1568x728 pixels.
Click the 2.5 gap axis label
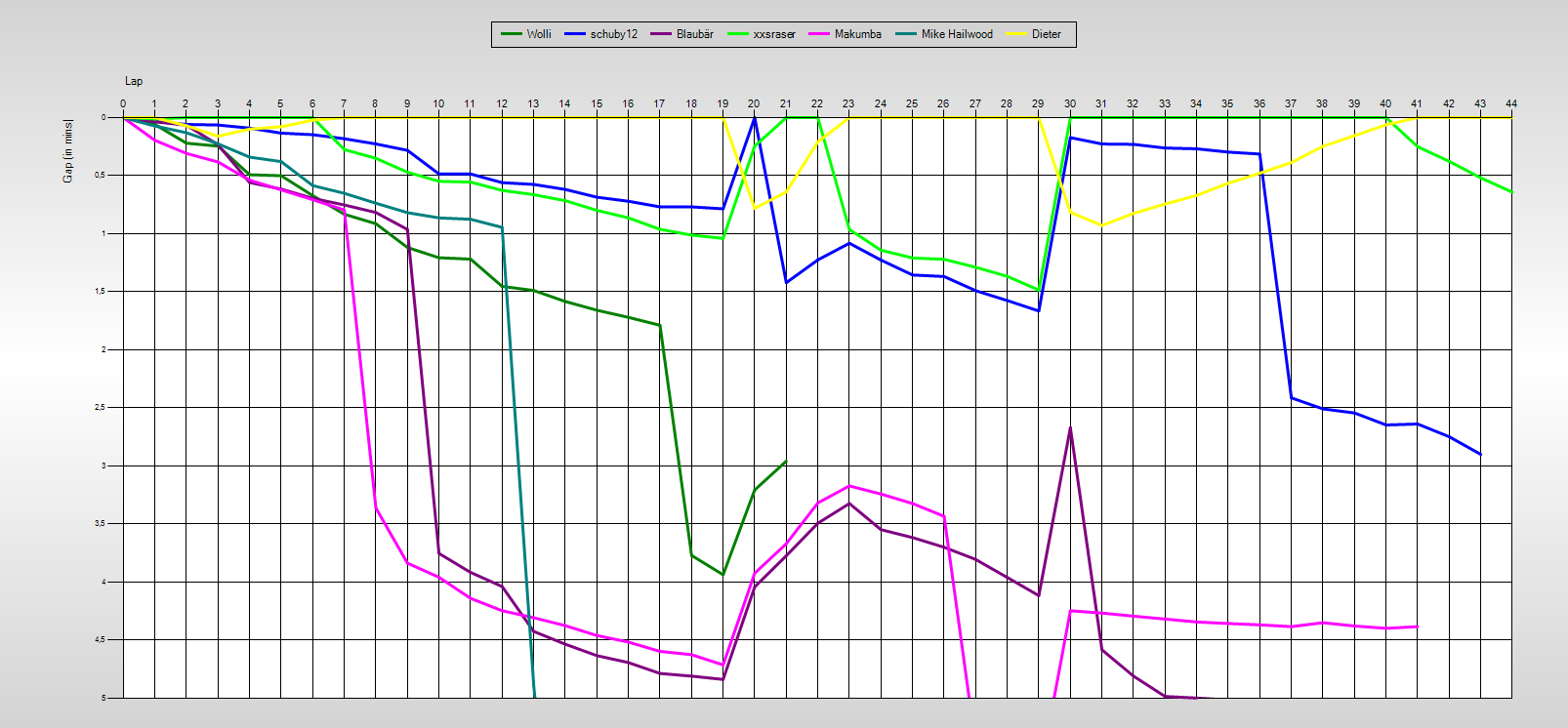(102, 408)
